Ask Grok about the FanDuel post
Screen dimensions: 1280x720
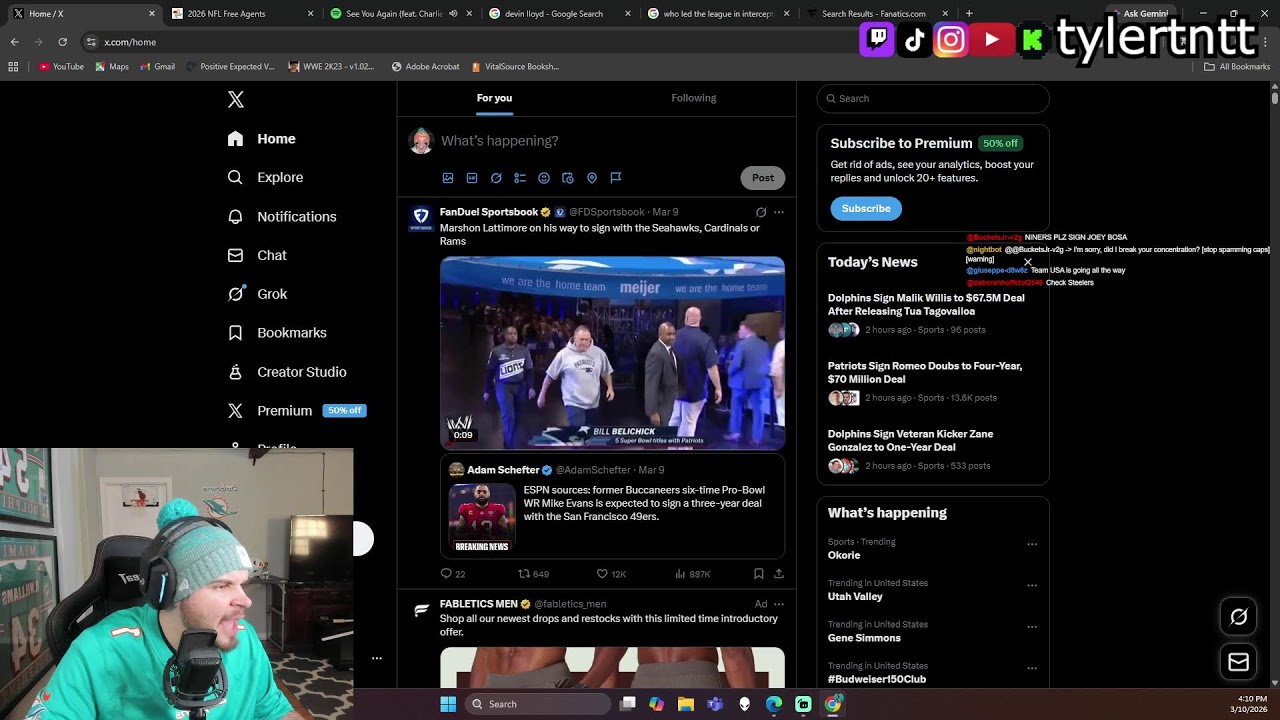(761, 212)
